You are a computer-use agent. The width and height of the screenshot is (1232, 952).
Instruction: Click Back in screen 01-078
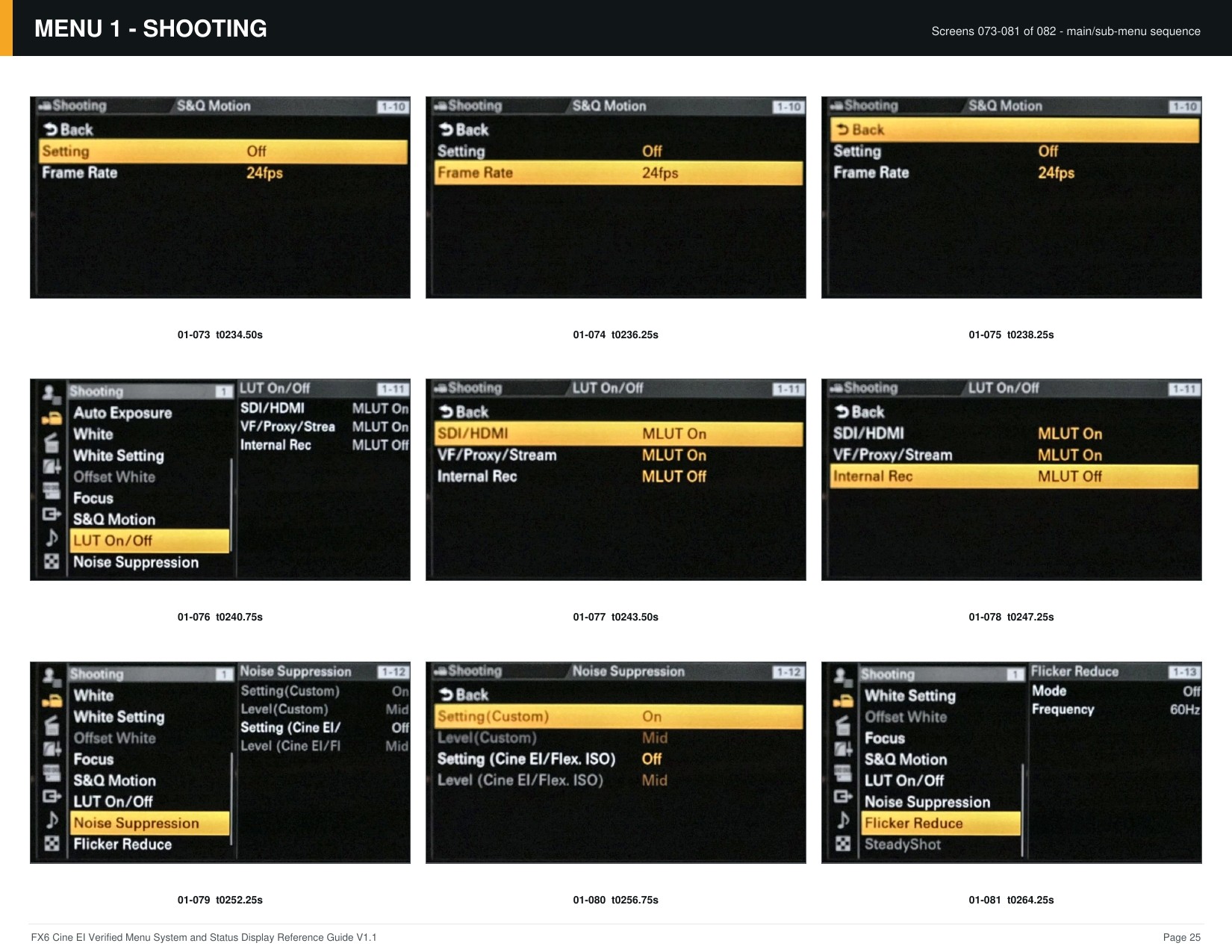[x=860, y=412]
